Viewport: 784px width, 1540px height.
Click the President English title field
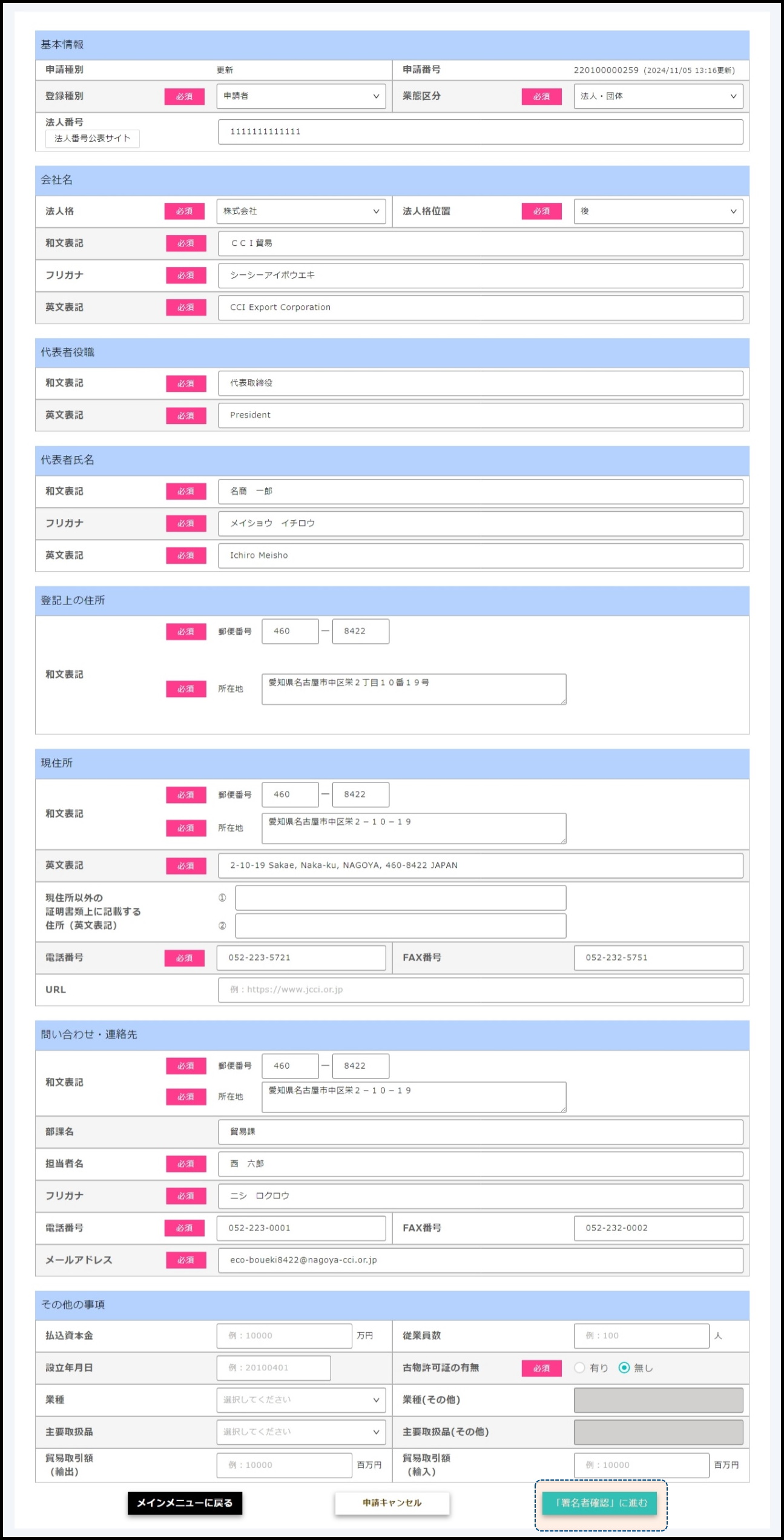(x=481, y=415)
